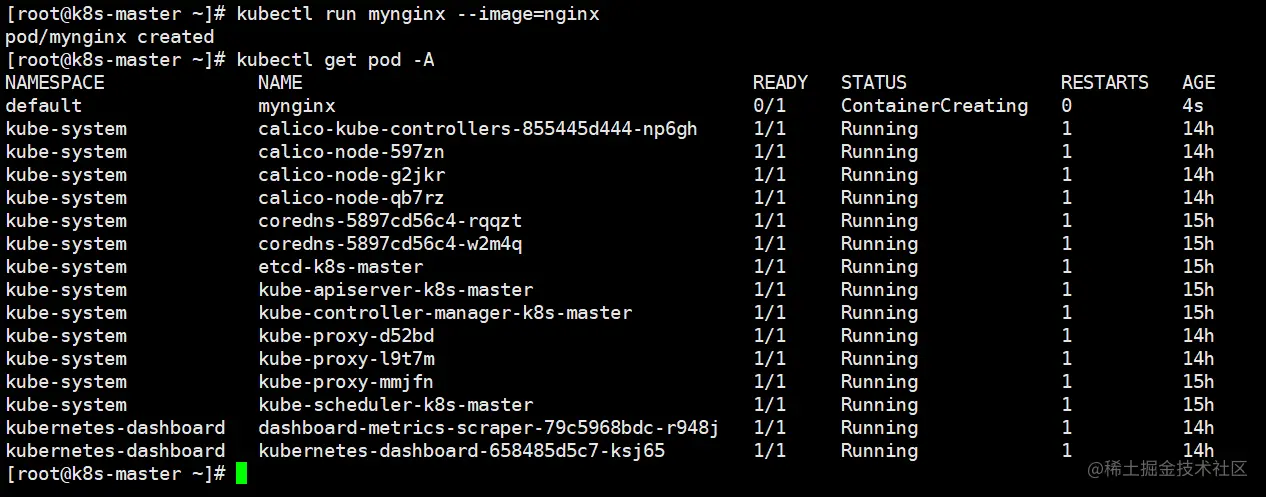The height and width of the screenshot is (497, 1266).
Task: Click the watermark logo at bottom right
Action: (x=1168, y=469)
